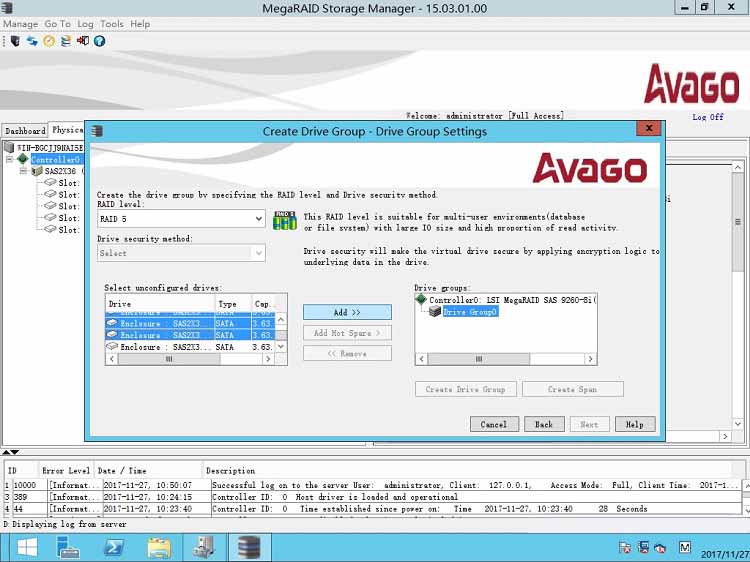Click the Cancel button
The image size is (750, 562).
click(494, 424)
